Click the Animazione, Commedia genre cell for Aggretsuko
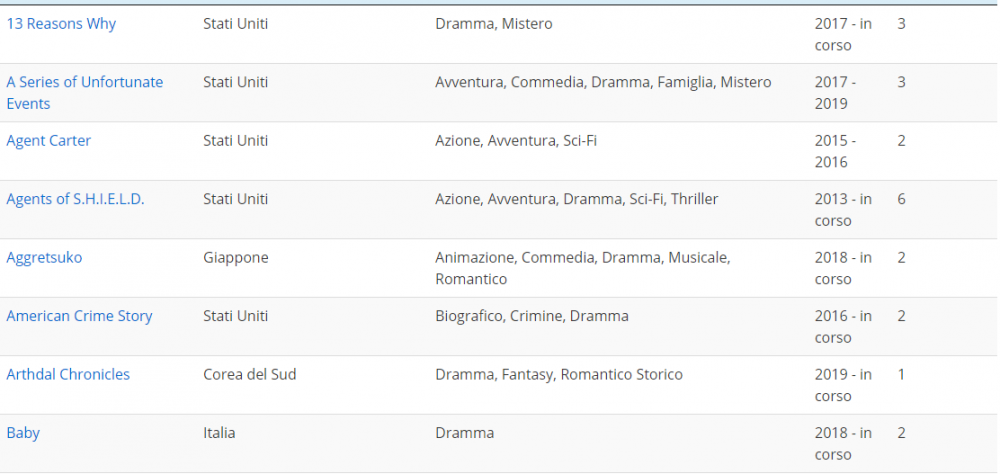The width and height of the screenshot is (1000, 474). pyautogui.click(x=582, y=268)
